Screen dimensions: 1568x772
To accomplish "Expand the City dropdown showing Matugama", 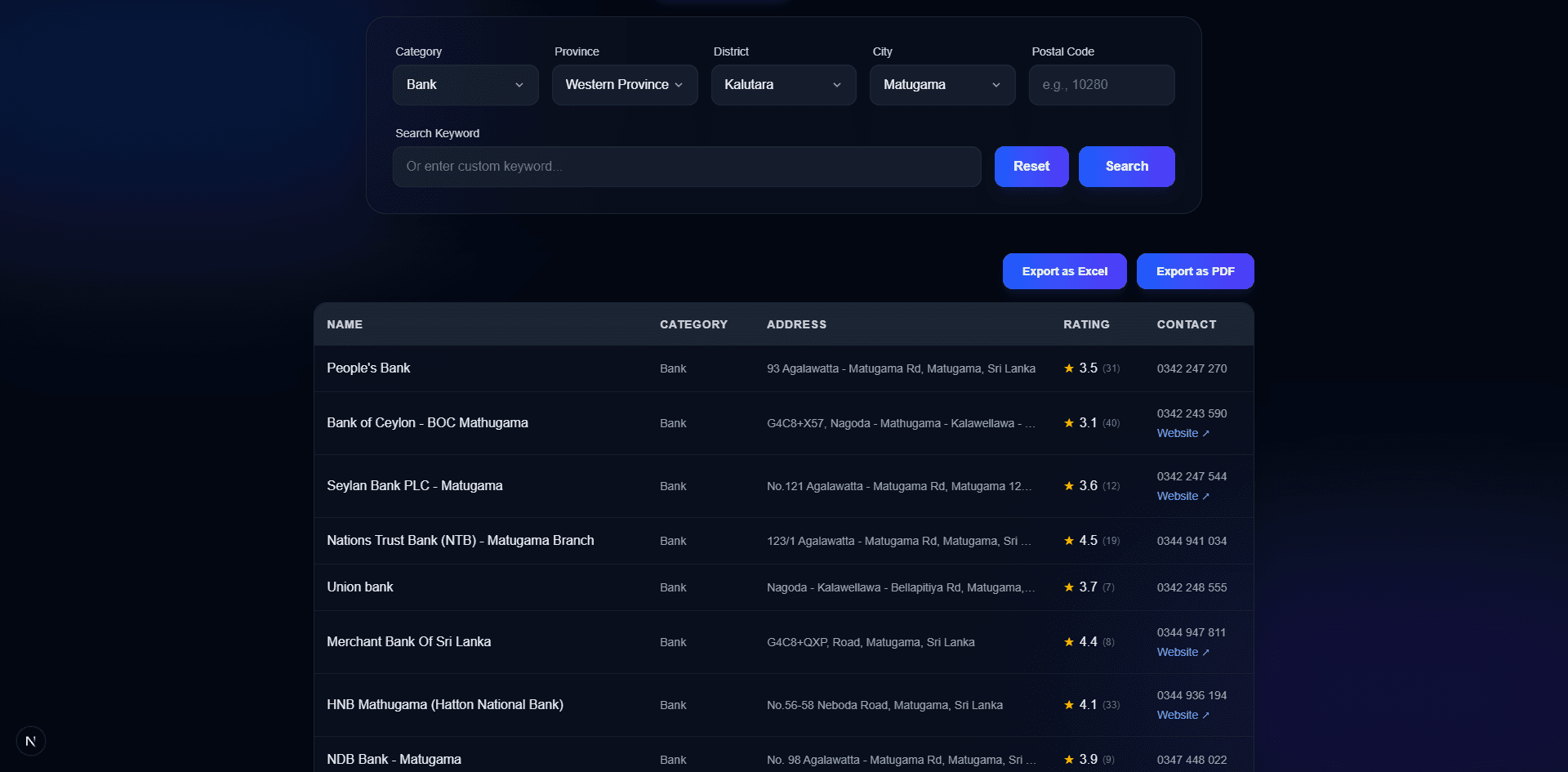I will pyautogui.click(x=942, y=85).
